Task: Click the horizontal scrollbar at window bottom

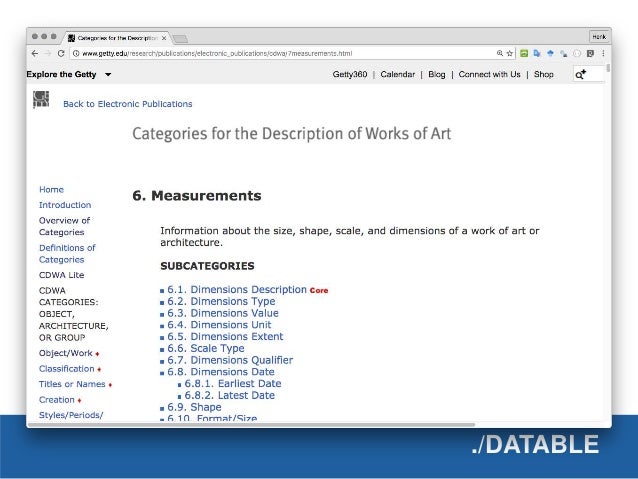Action: 251,424
